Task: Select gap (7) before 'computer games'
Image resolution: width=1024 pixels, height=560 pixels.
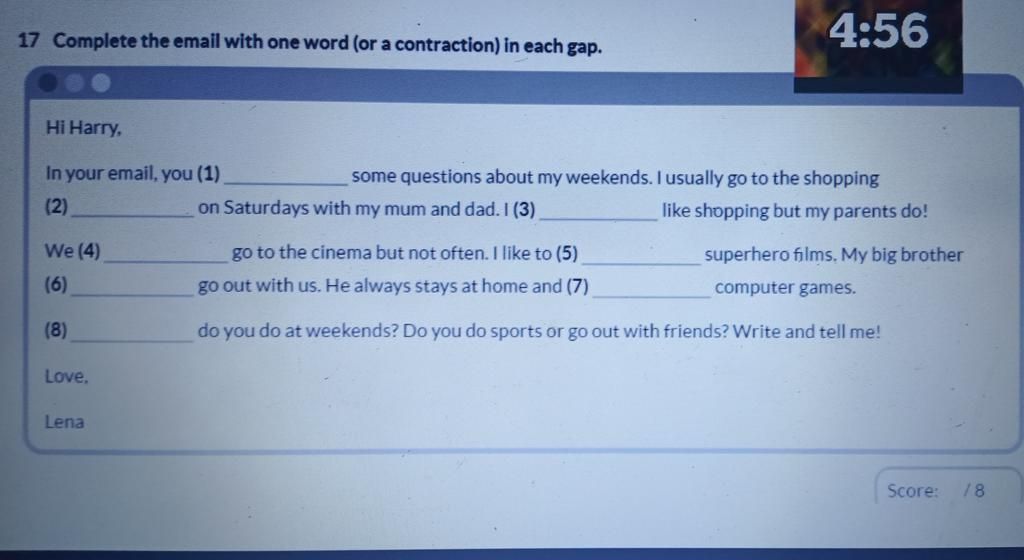Action: tap(651, 288)
